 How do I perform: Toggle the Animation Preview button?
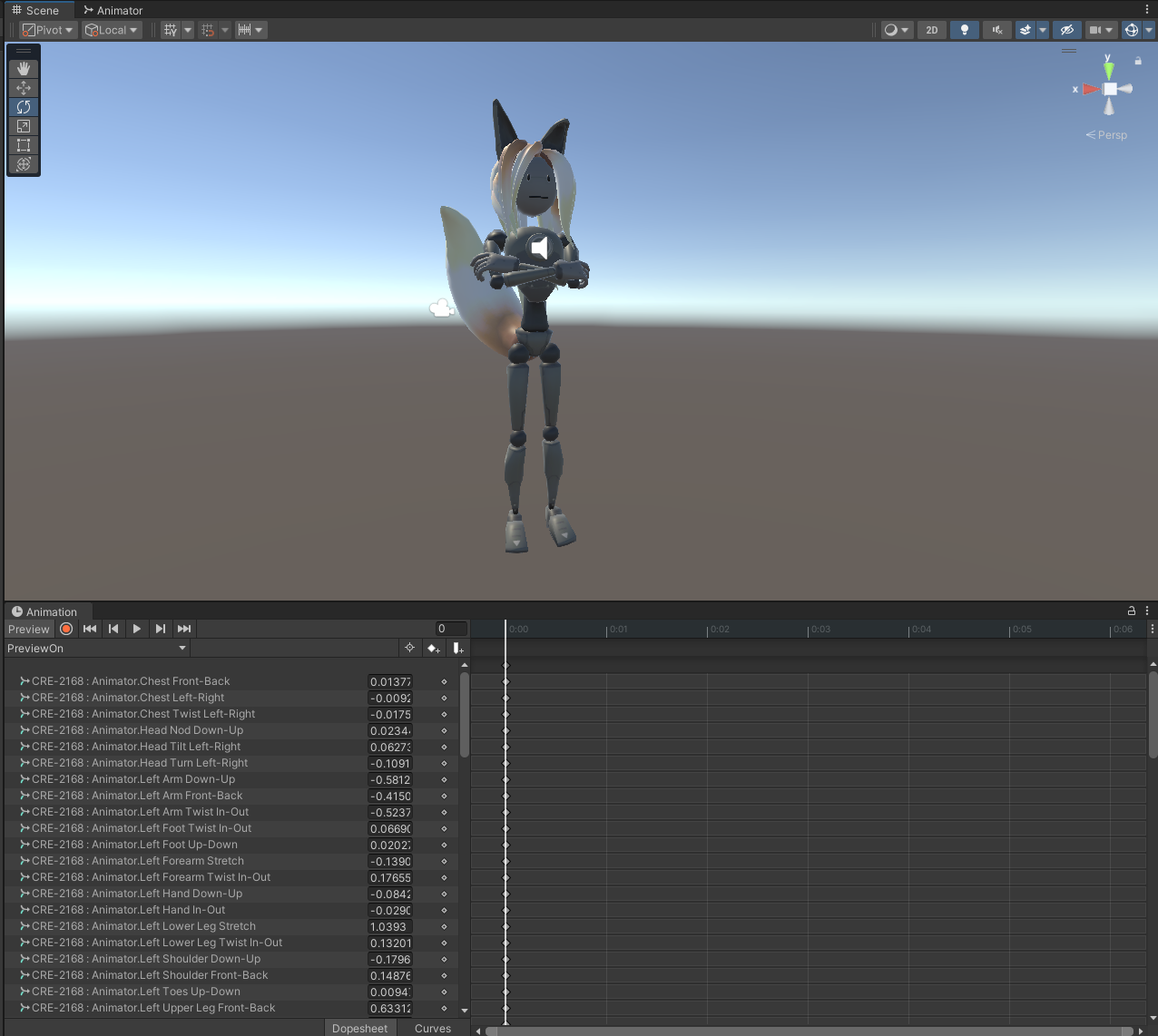(29, 629)
